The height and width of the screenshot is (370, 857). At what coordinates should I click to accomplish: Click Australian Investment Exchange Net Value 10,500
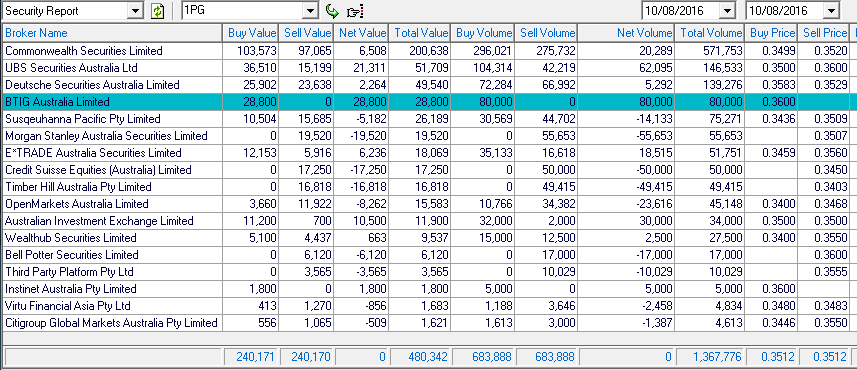click(x=362, y=221)
